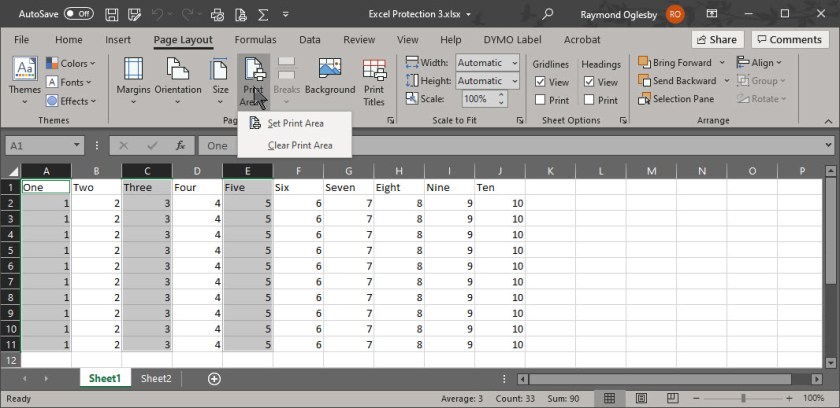Toggle the AutoSave switch

coord(79,14)
